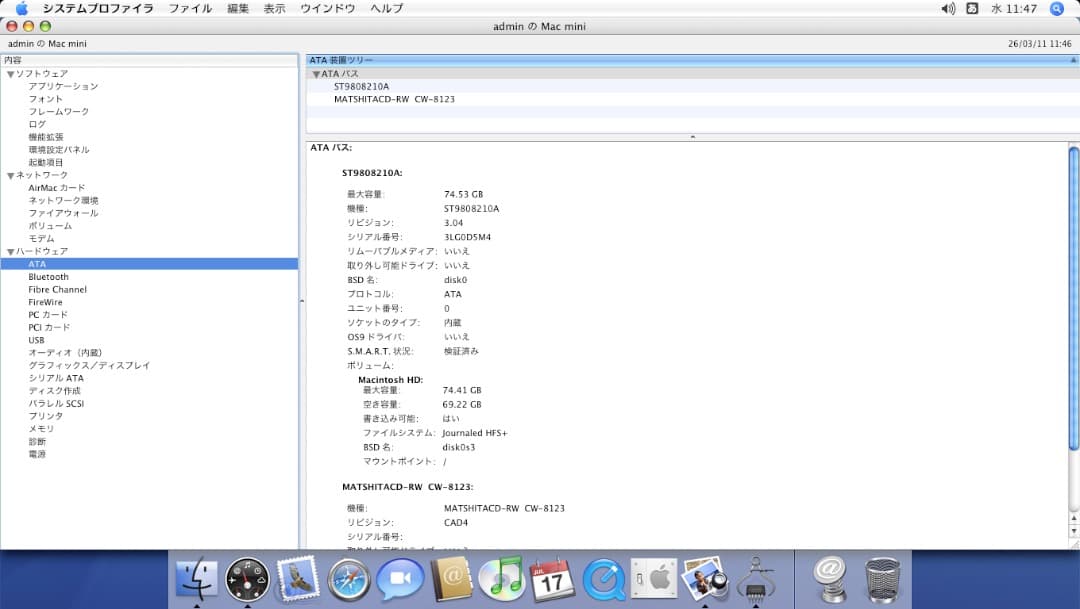
Task: Select ネットワーク環境 in the sidebar
Action: pyautogui.click(x=63, y=200)
